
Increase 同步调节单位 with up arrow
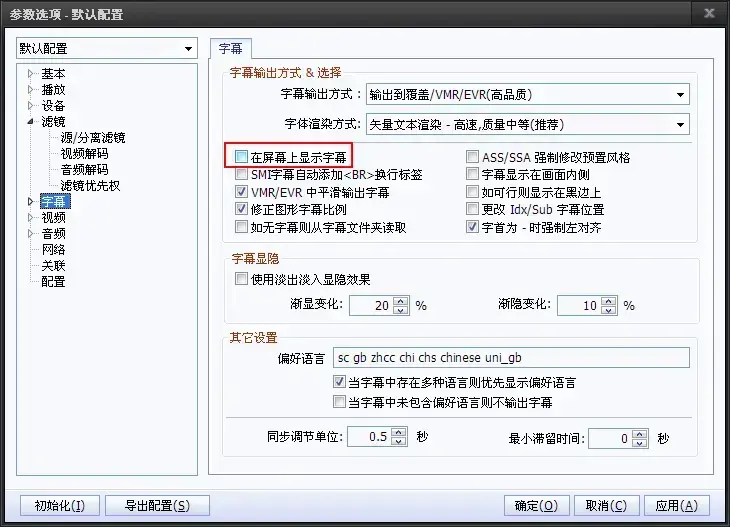pos(399,432)
